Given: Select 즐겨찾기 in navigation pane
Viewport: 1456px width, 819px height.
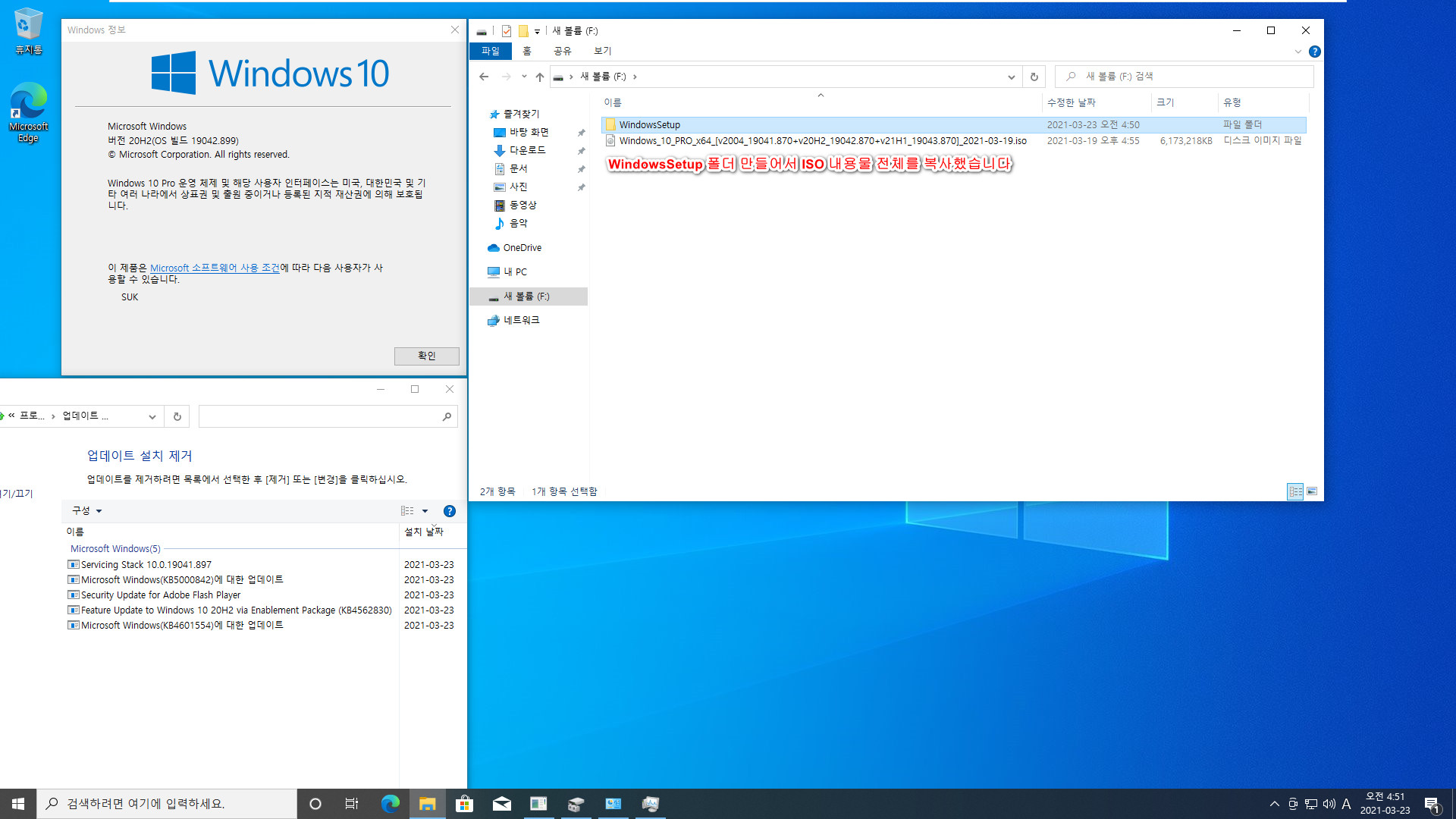Looking at the screenshot, I should pos(521,114).
